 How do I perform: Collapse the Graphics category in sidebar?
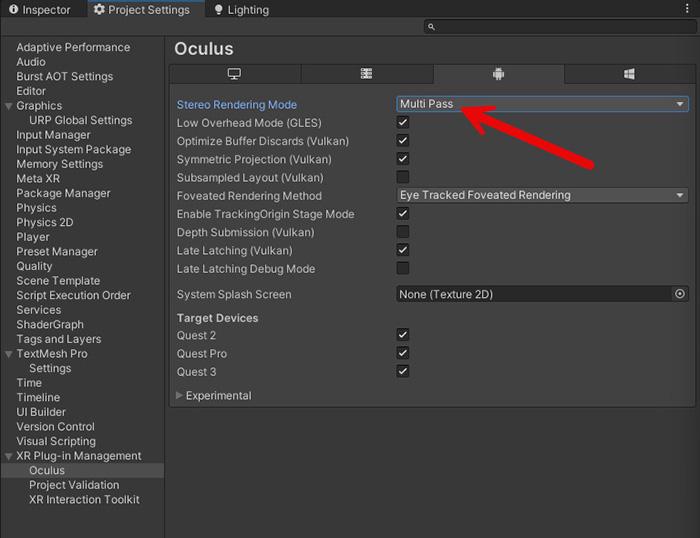tap(9, 106)
